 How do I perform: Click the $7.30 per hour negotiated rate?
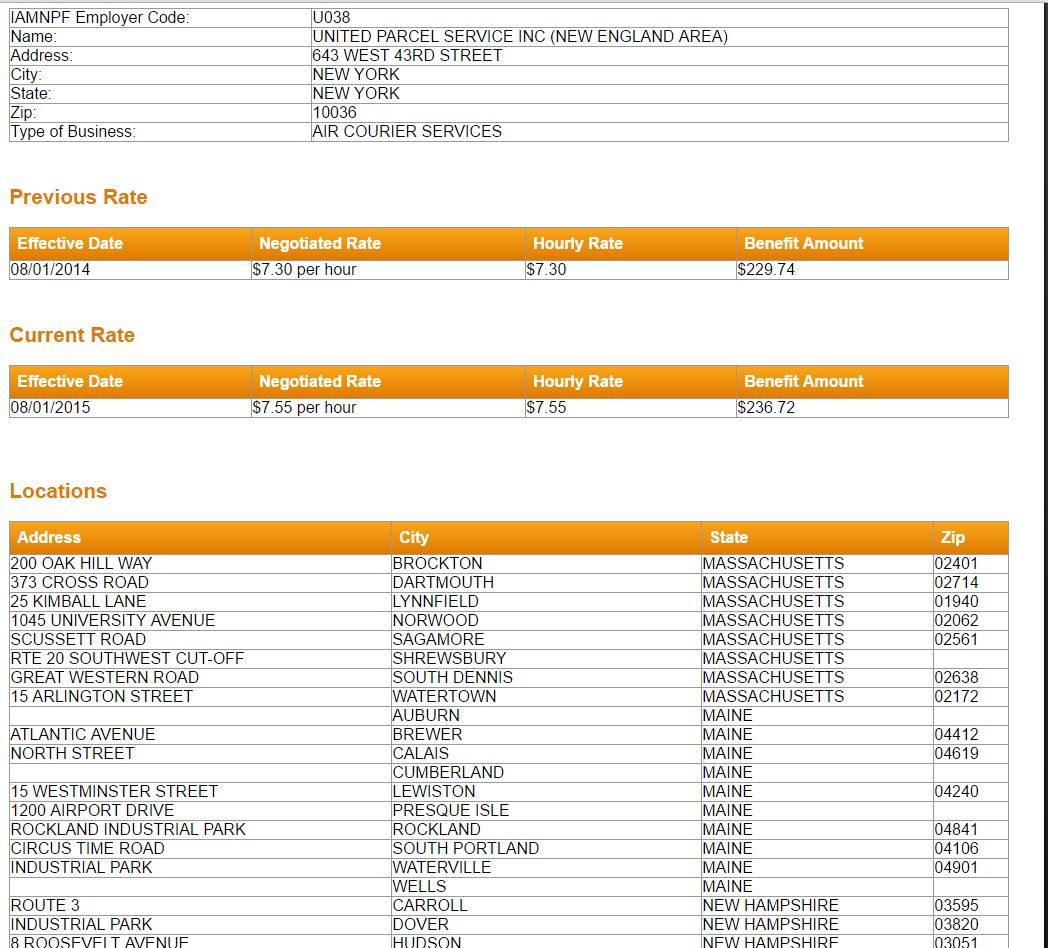tap(304, 269)
